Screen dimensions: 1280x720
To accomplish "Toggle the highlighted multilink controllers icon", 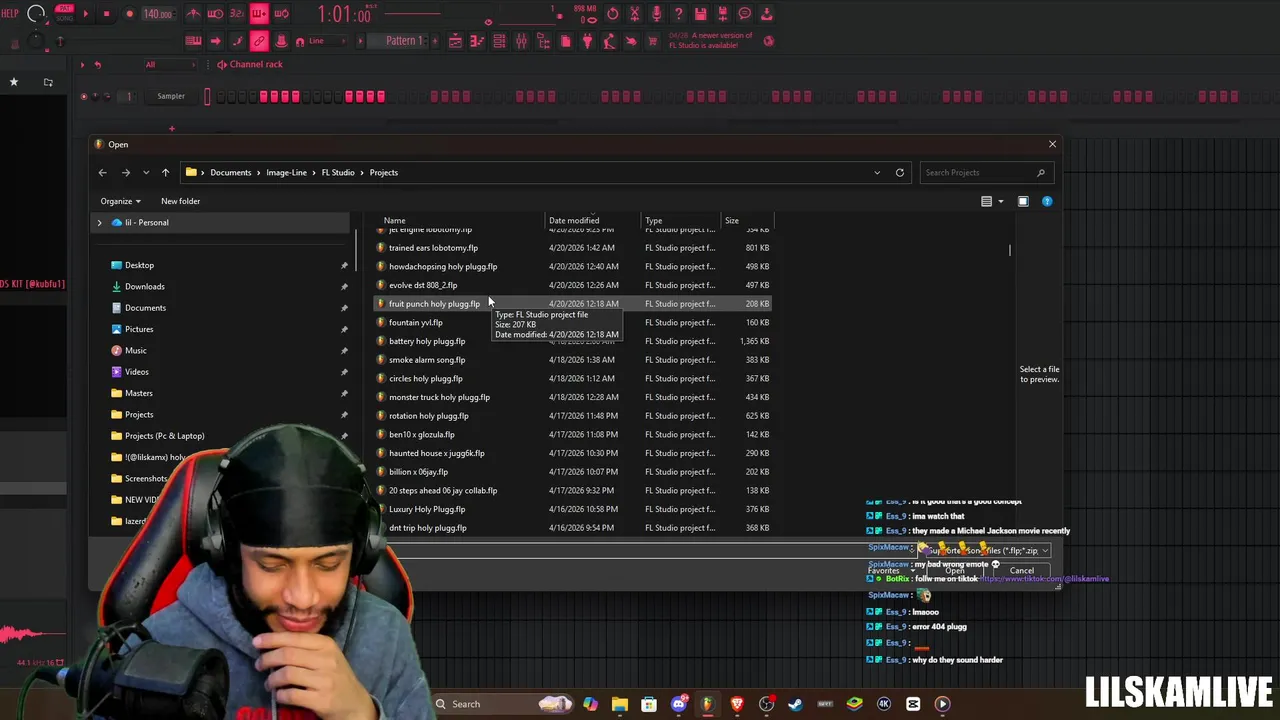I will 259,41.
